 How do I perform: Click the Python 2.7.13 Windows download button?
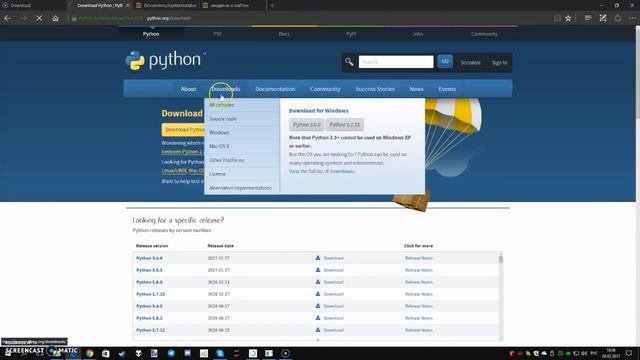click(x=344, y=124)
